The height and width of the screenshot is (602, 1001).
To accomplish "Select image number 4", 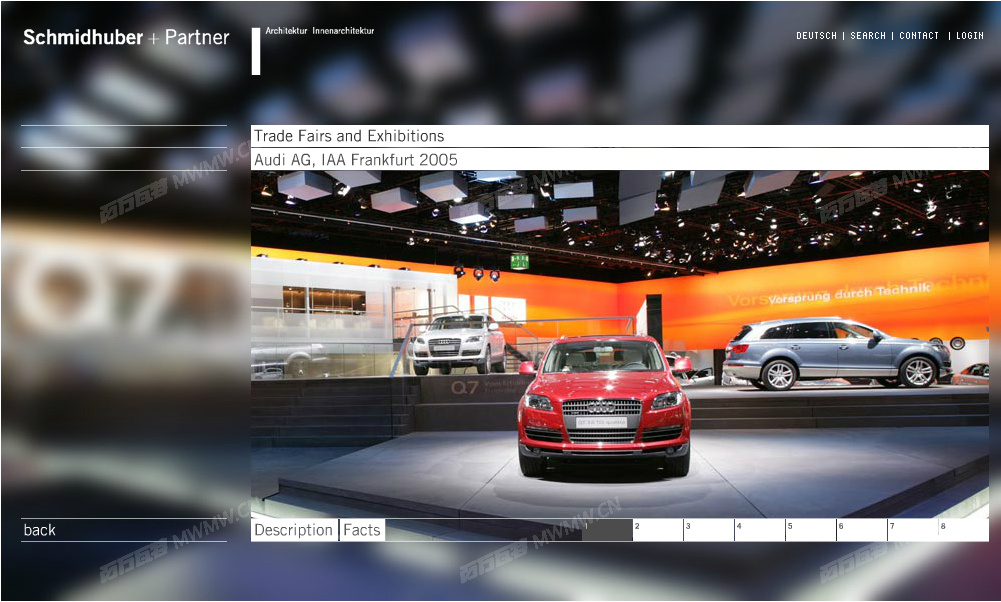I will tap(760, 530).
